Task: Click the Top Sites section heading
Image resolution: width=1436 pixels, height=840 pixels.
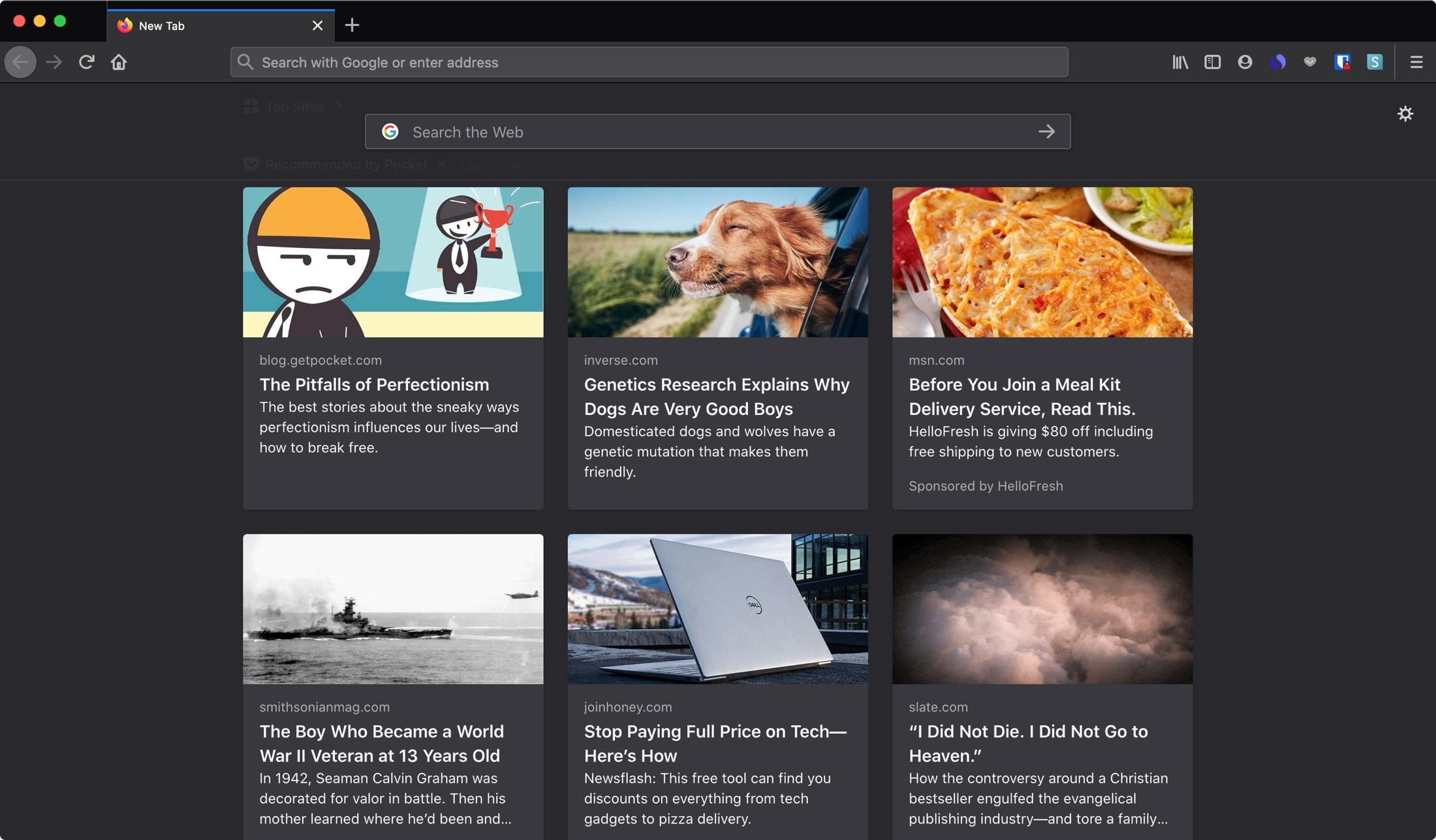Action: pos(295,106)
